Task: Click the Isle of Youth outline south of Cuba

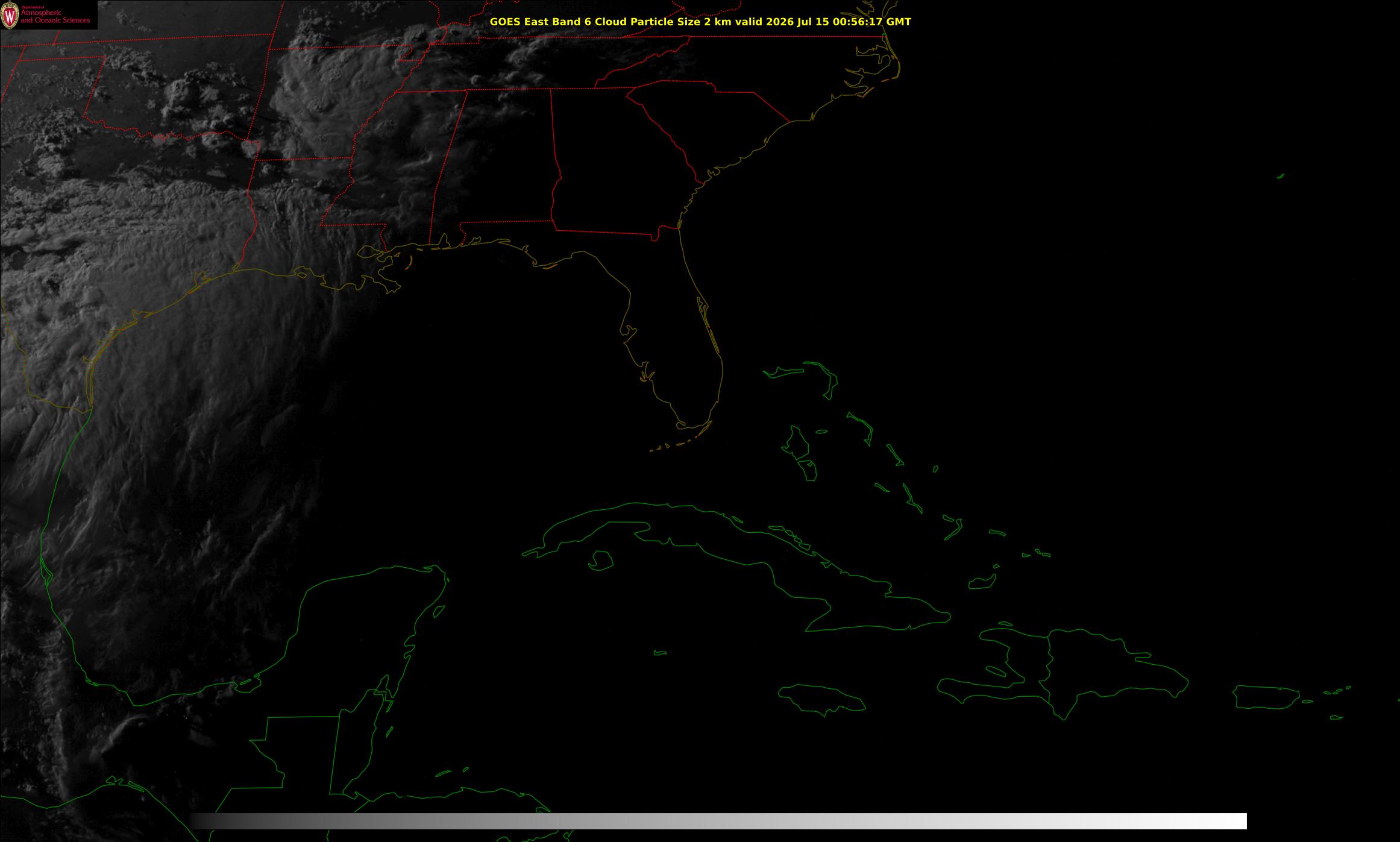Action: pyautogui.click(x=600, y=561)
